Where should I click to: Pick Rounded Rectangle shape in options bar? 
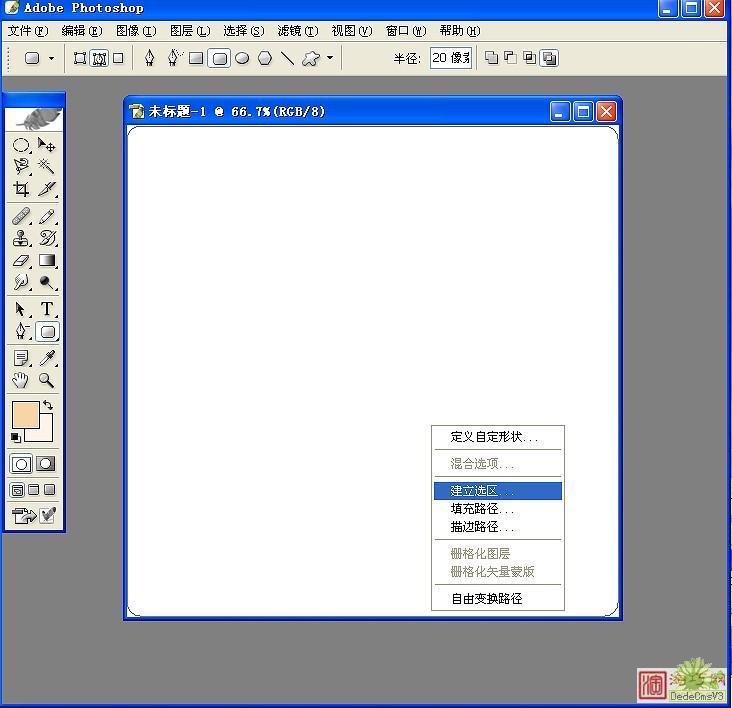coord(219,58)
